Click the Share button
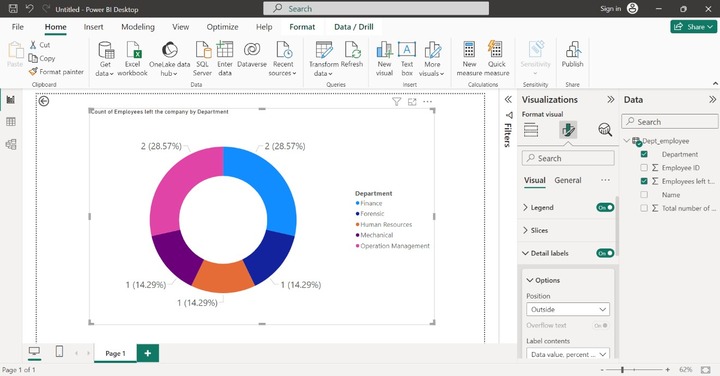 click(693, 27)
